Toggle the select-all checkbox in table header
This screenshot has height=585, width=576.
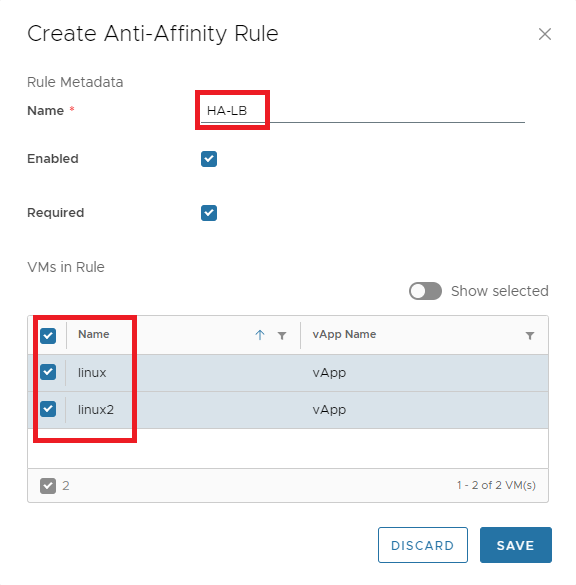(x=48, y=335)
